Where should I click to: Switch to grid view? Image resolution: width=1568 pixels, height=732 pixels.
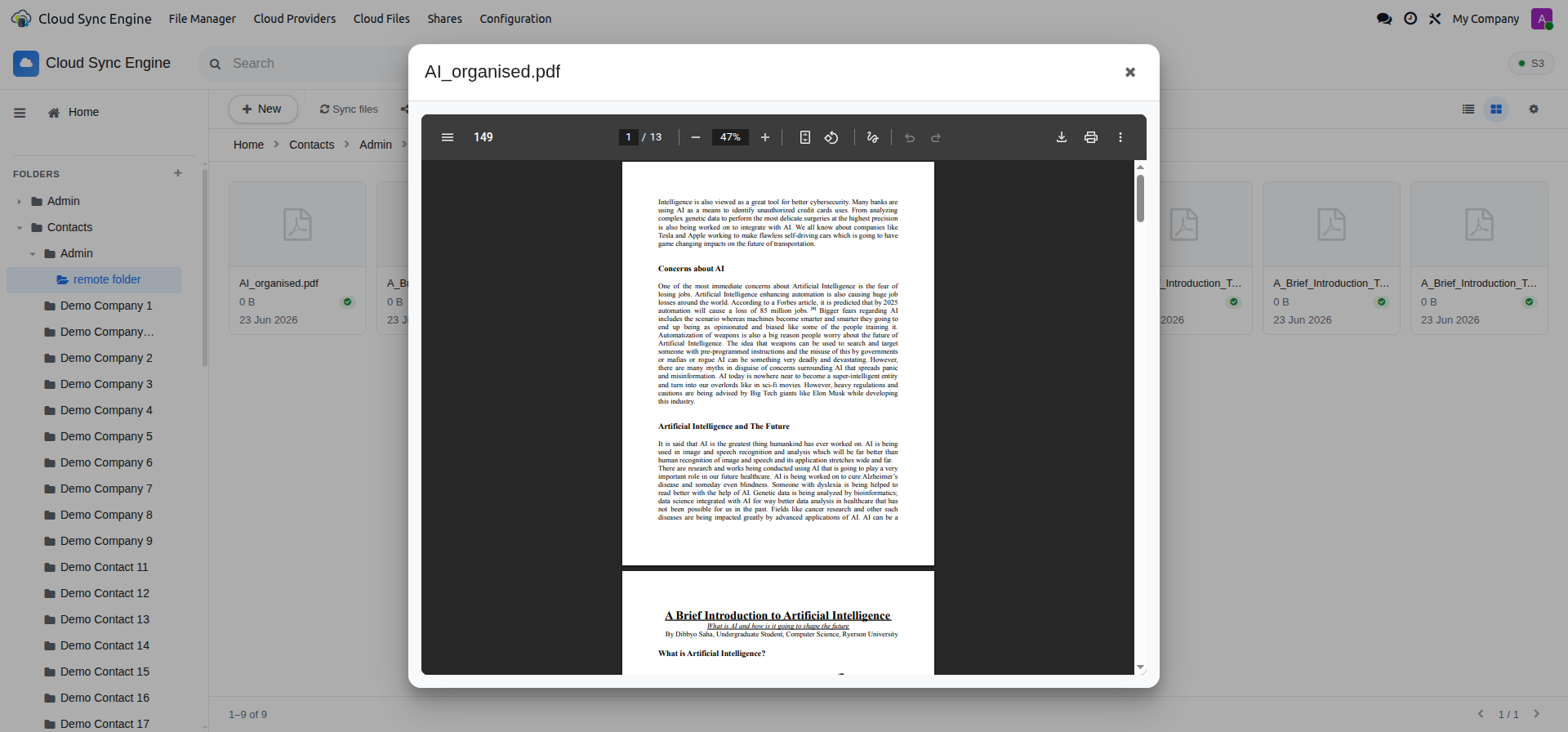pyautogui.click(x=1496, y=109)
